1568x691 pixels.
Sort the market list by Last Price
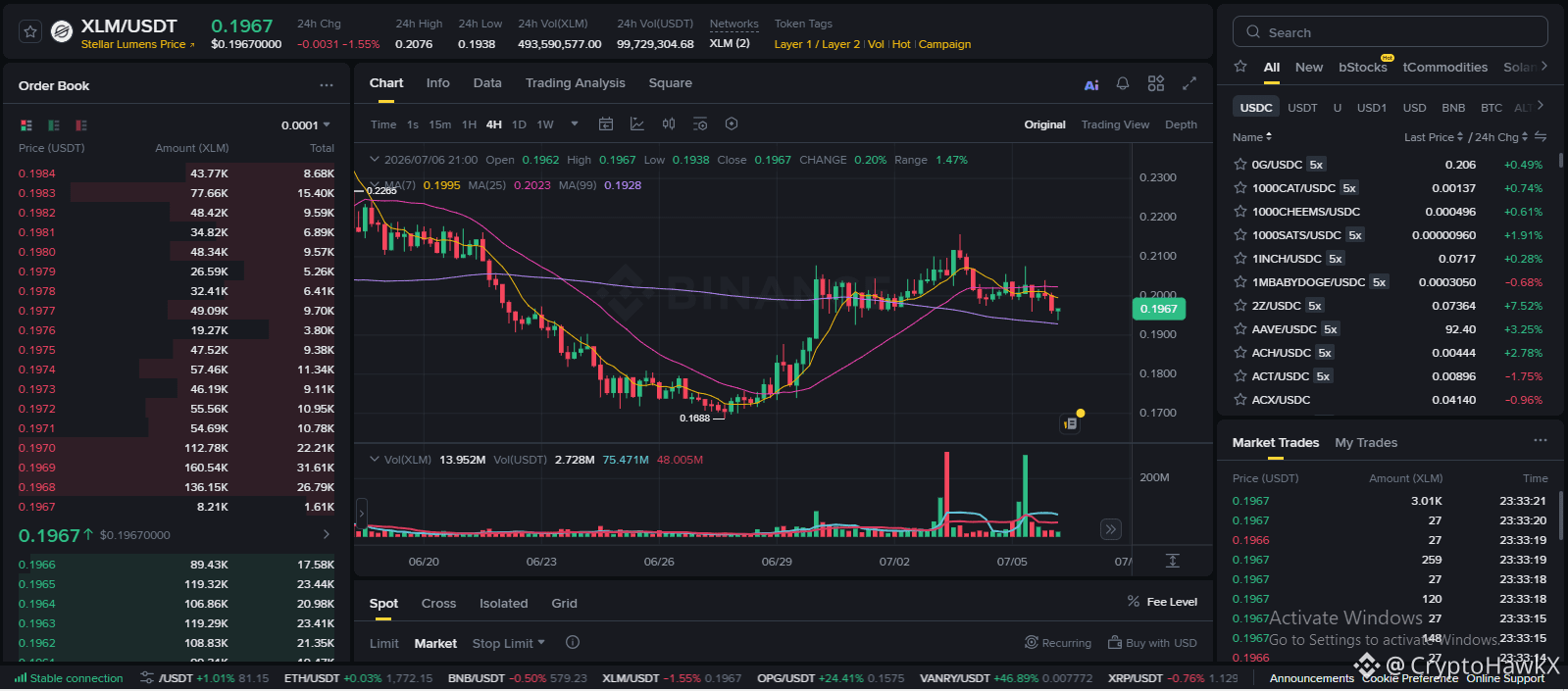click(1433, 137)
